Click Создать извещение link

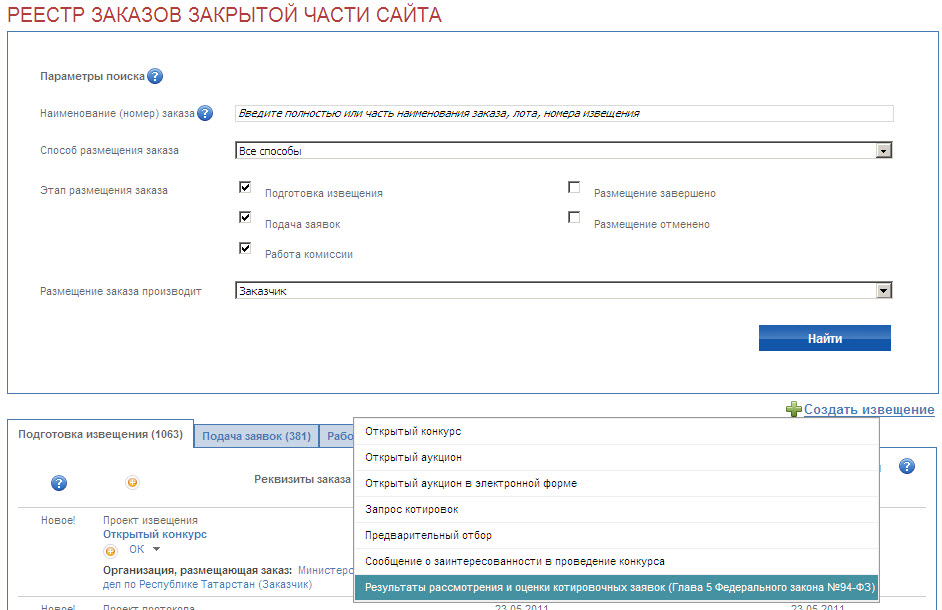[869, 409]
